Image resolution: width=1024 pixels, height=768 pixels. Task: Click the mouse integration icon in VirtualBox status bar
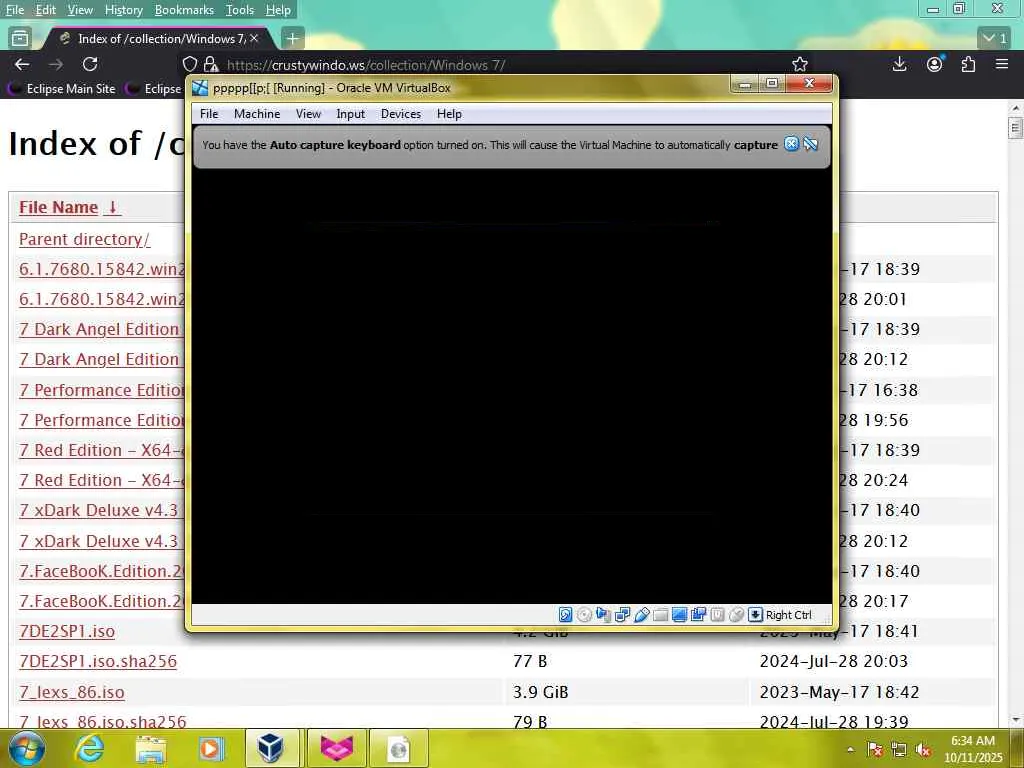(736, 615)
